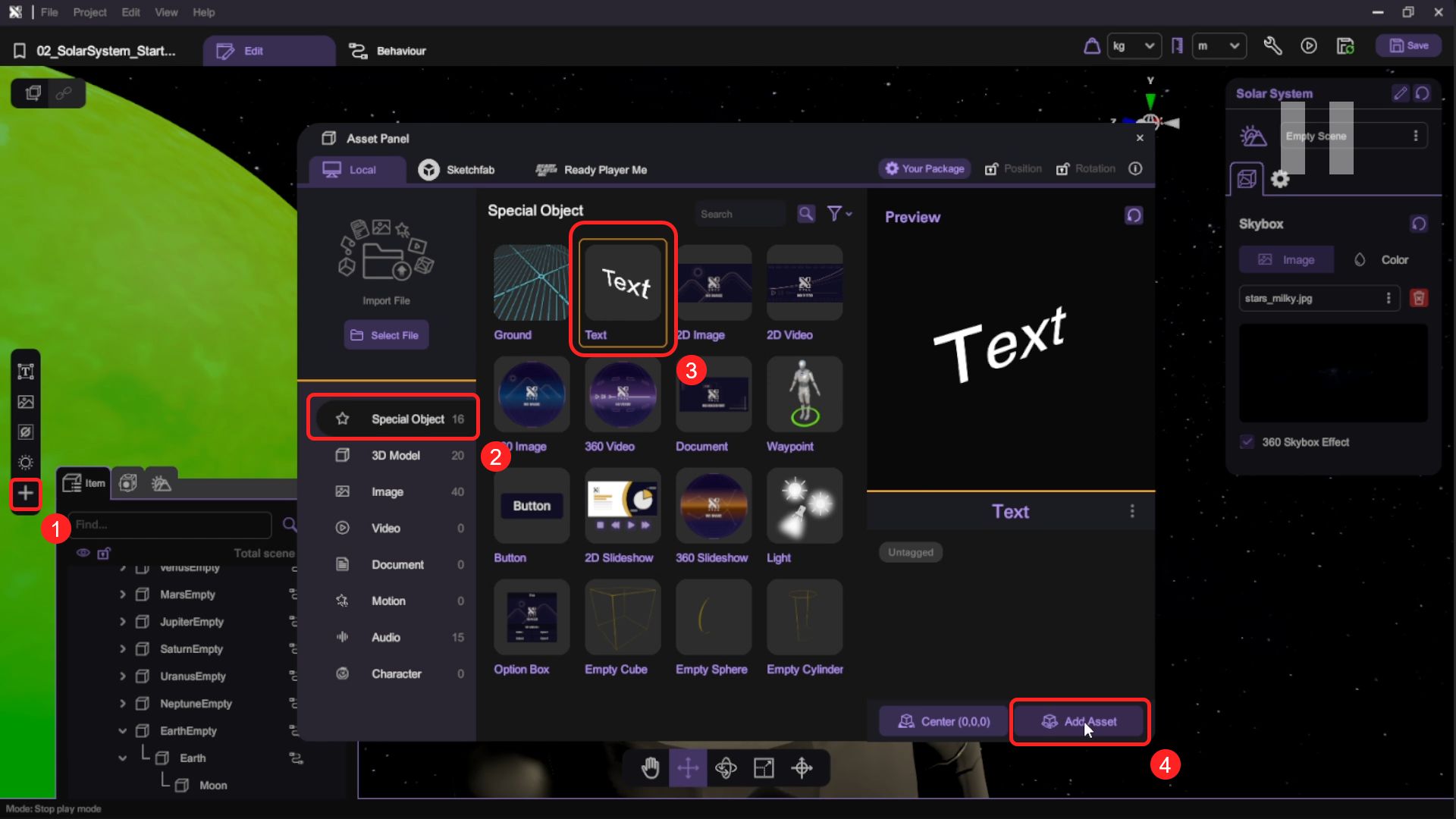The width and height of the screenshot is (1456, 819).
Task: Select the move translate tool
Action: (688, 768)
